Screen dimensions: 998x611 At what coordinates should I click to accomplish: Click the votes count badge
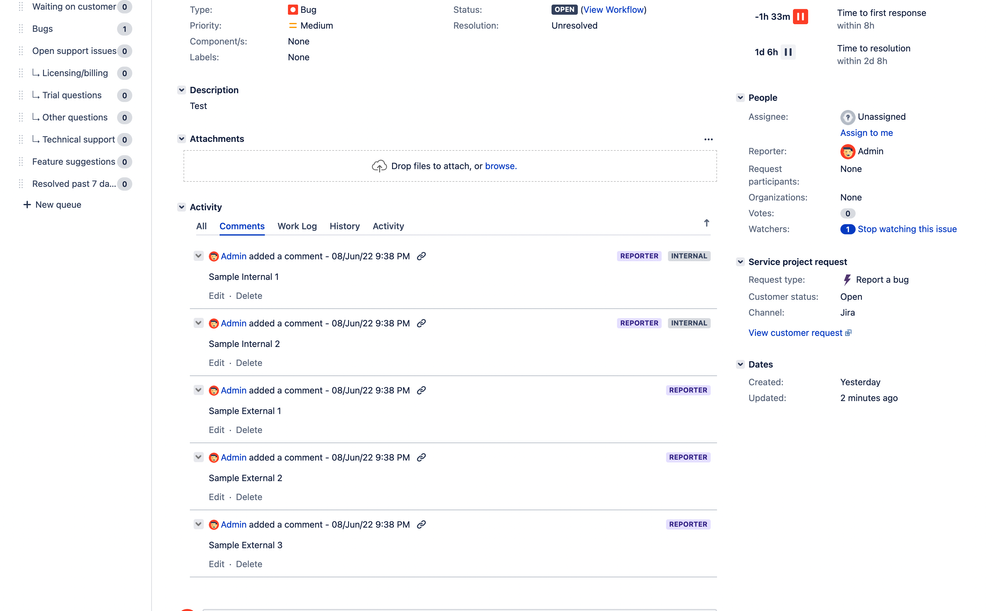pyautogui.click(x=847, y=214)
